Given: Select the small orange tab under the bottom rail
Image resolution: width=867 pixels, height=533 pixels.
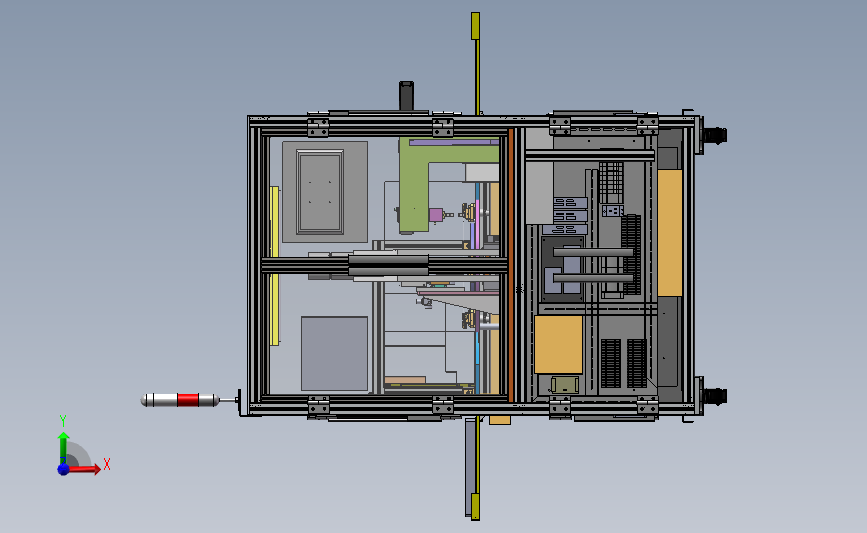Looking at the screenshot, I should 500,420.
